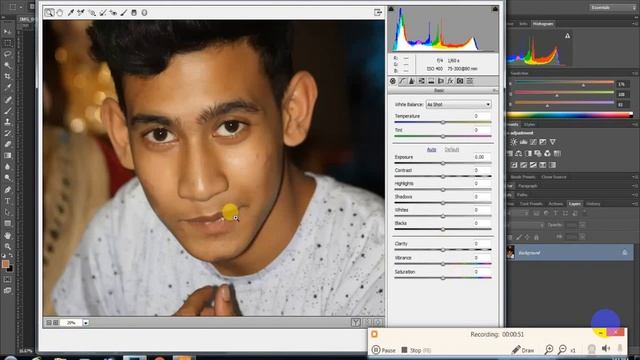This screenshot has width=640, height=360.
Task: Click the icon at right end of Camera Raw toolbar
Action: click(378, 13)
